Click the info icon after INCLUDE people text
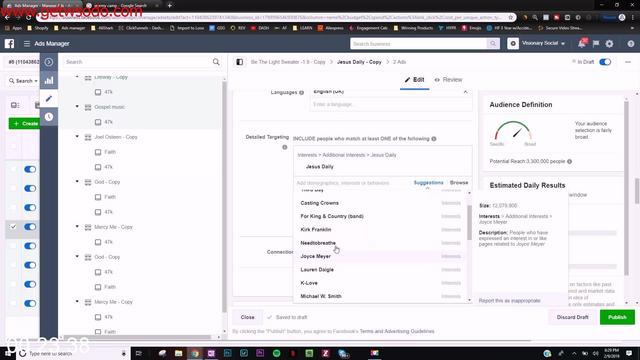This screenshot has height=360, width=640. coord(434,139)
